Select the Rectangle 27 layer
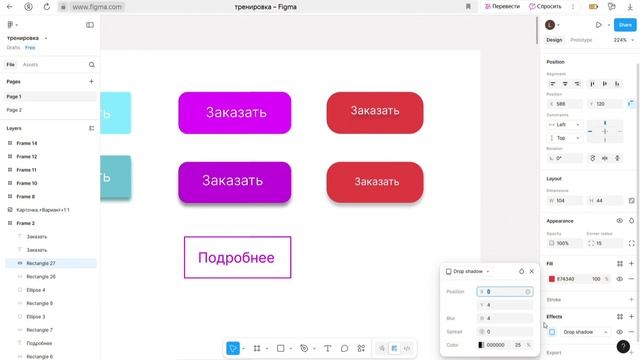The height and width of the screenshot is (360, 640). (51, 263)
